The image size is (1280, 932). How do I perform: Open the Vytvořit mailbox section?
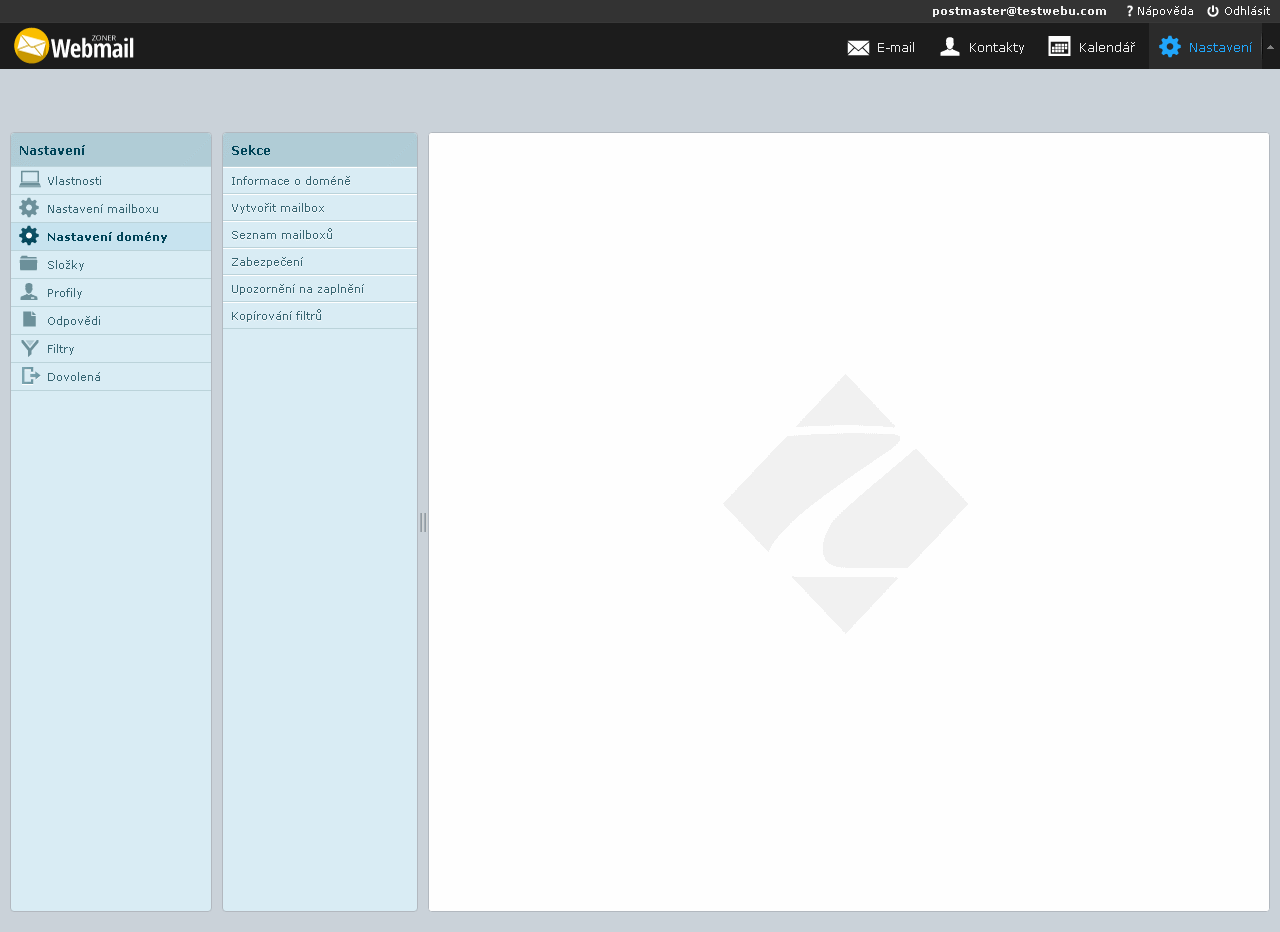click(278, 208)
